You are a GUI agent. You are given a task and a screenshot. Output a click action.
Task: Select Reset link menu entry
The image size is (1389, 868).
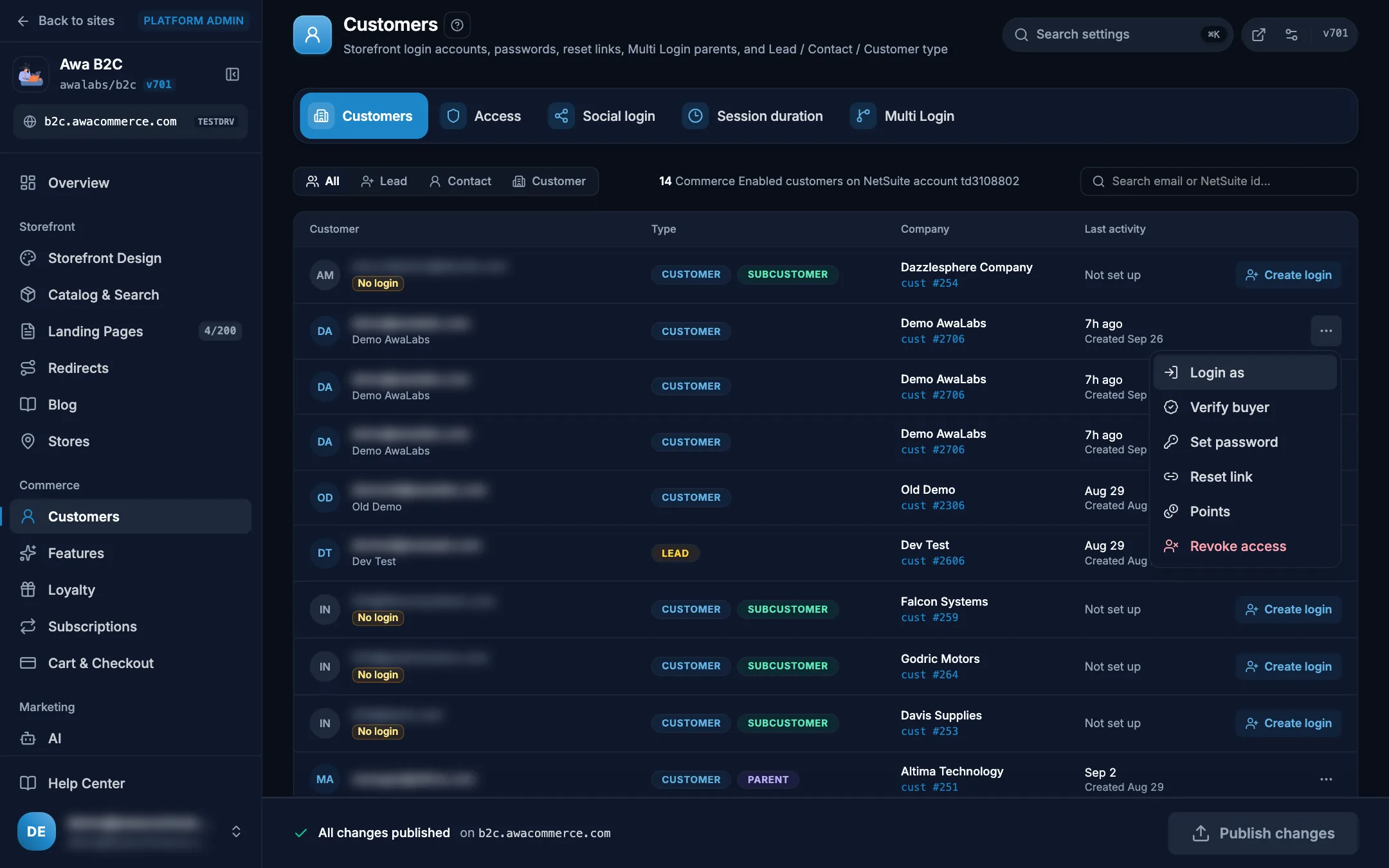tap(1245, 476)
